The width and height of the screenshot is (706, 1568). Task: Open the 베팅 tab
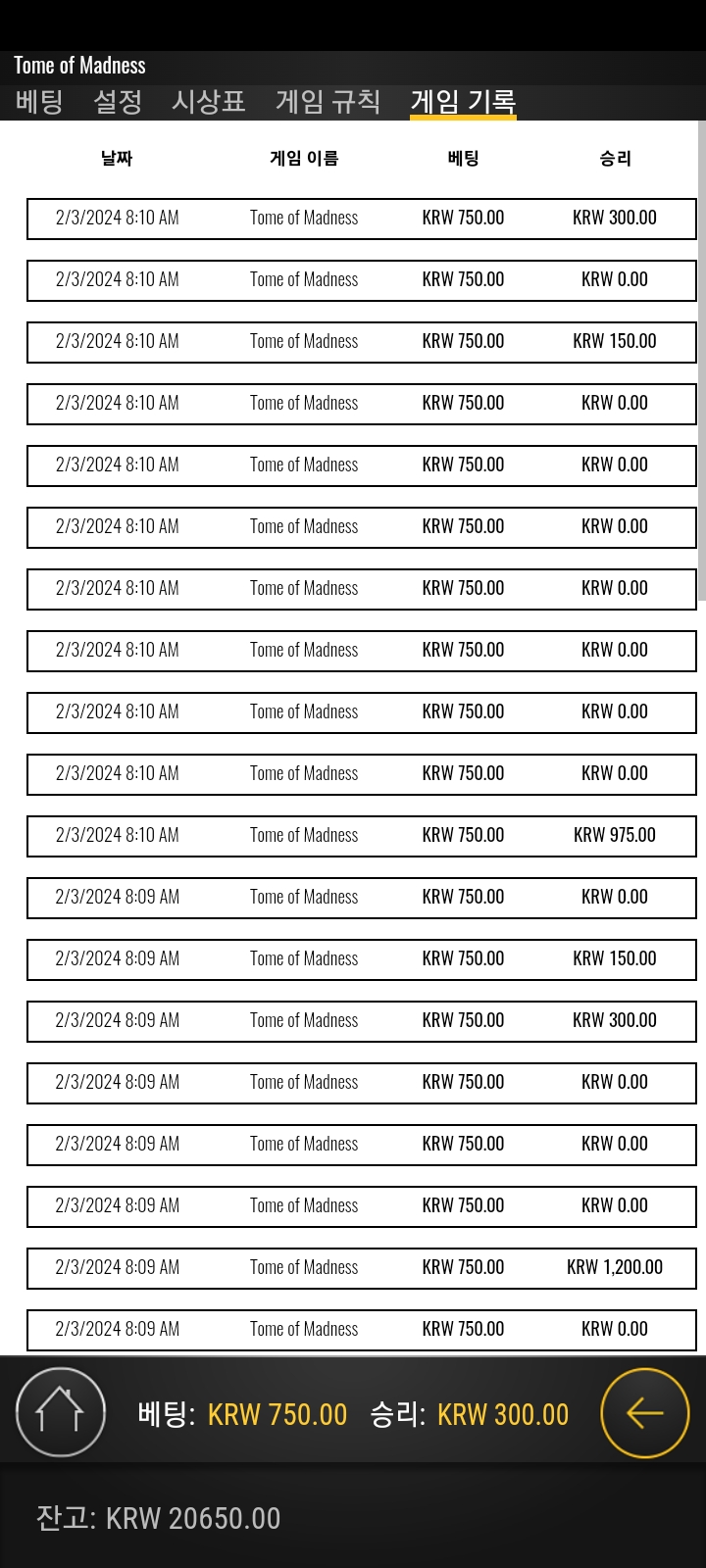pos(39,101)
